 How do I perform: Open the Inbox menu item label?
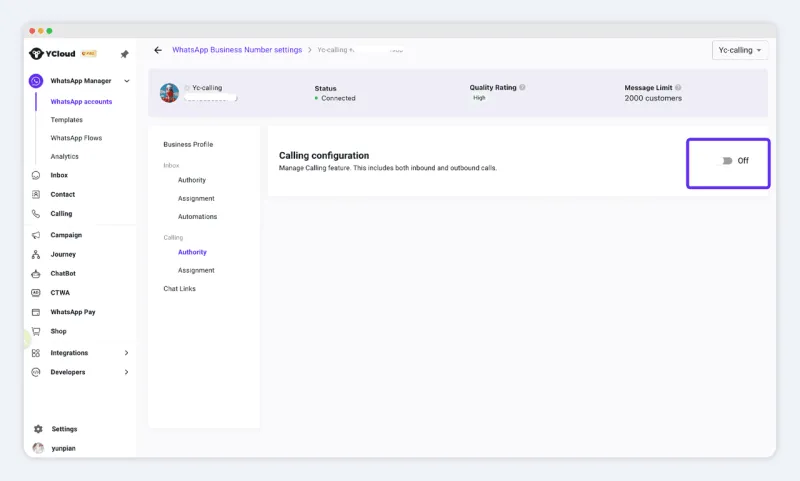(x=59, y=175)
